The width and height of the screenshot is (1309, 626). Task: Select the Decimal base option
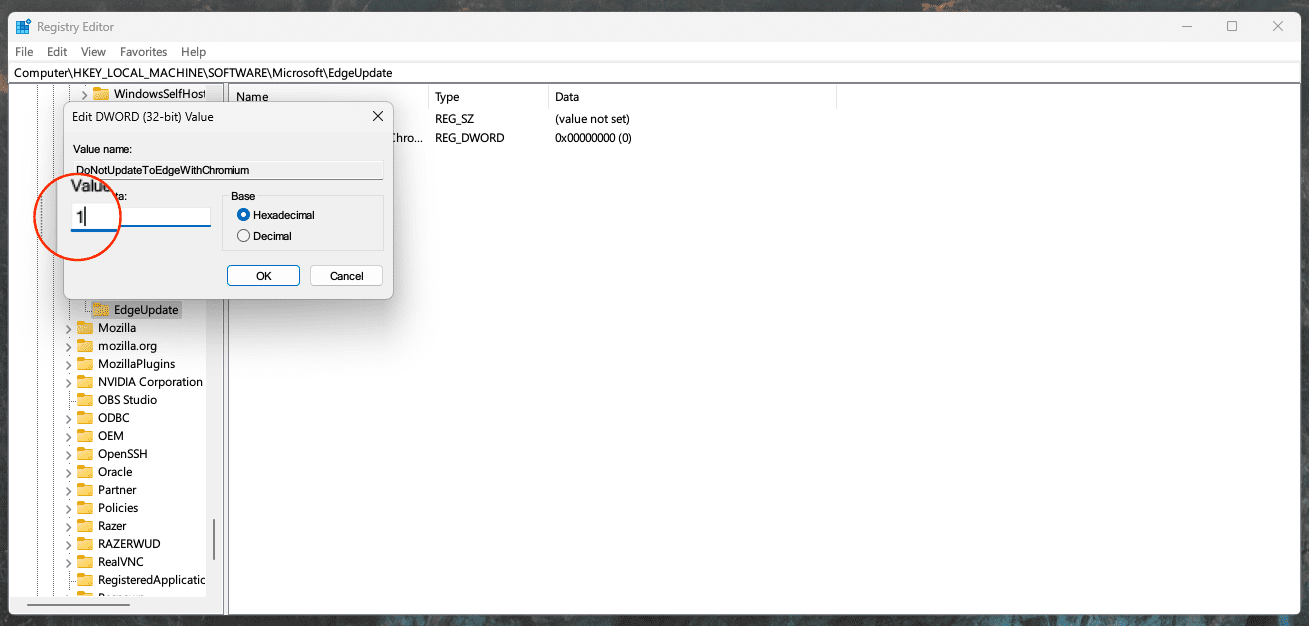pyautogui.click(x=243, y=236)
